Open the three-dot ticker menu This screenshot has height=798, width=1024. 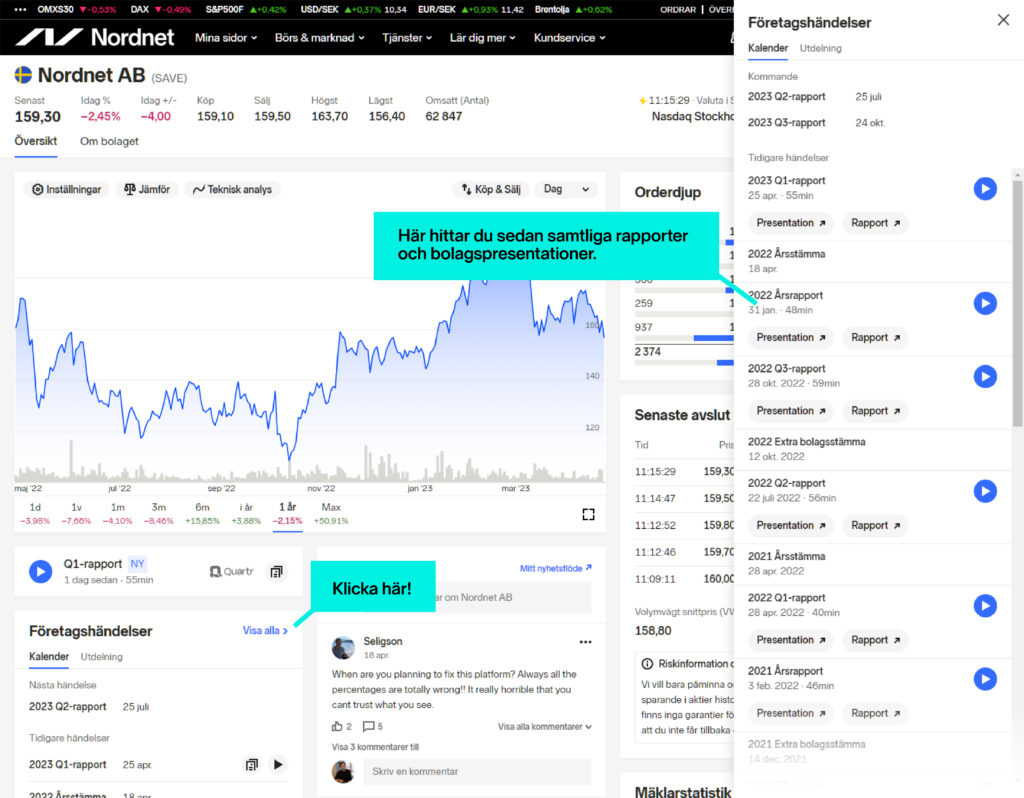pyautogui.click(x=20, y=9)
